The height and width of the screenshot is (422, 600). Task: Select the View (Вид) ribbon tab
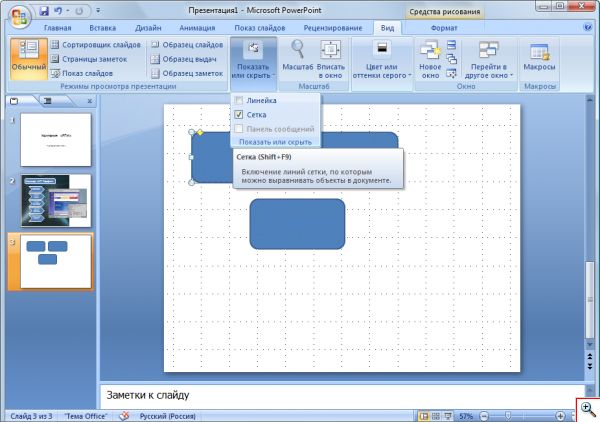click(387, 28)
